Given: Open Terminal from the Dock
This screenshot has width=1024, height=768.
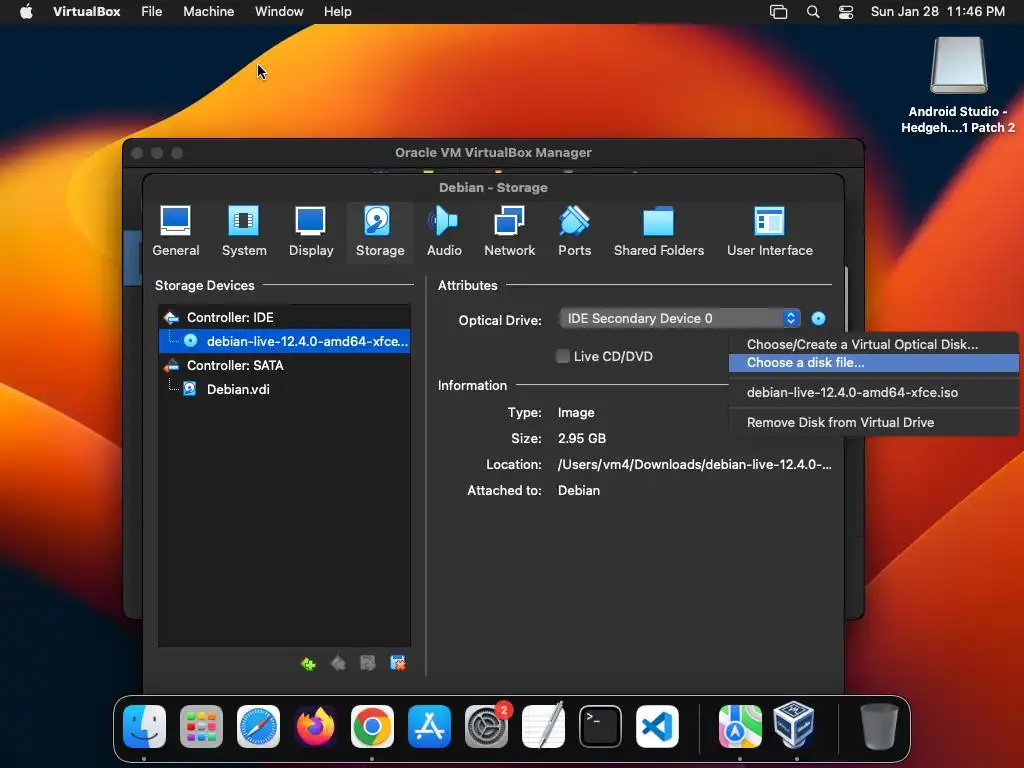Looking at the screenshot, I should click(x=600, y=726).
